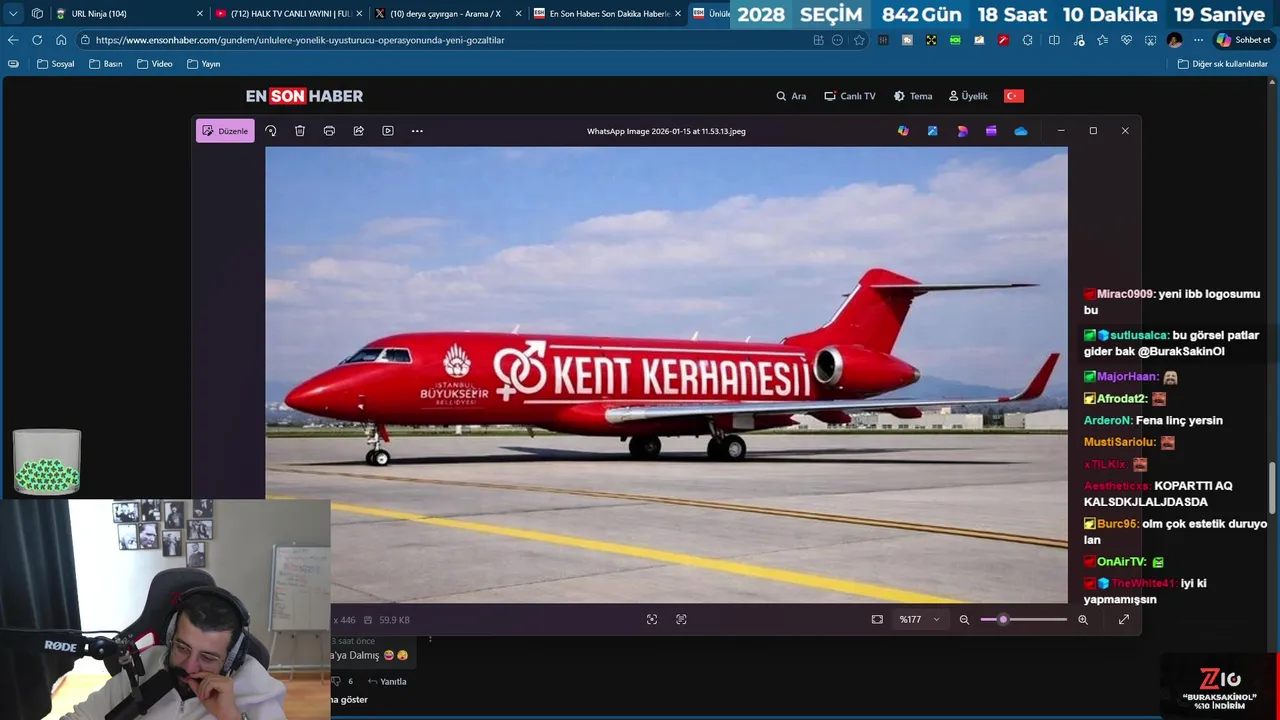Open the favorites list star icon
Image resolution: width=1280 pixels, height=720 pixels.
point(1102,40)
